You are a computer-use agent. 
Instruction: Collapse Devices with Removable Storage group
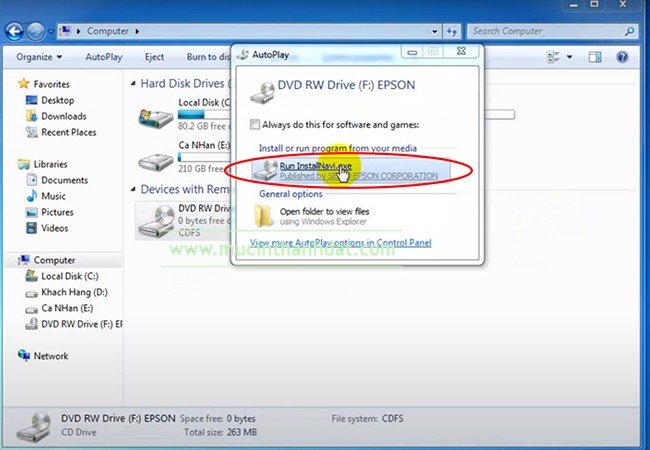(133, 189)
